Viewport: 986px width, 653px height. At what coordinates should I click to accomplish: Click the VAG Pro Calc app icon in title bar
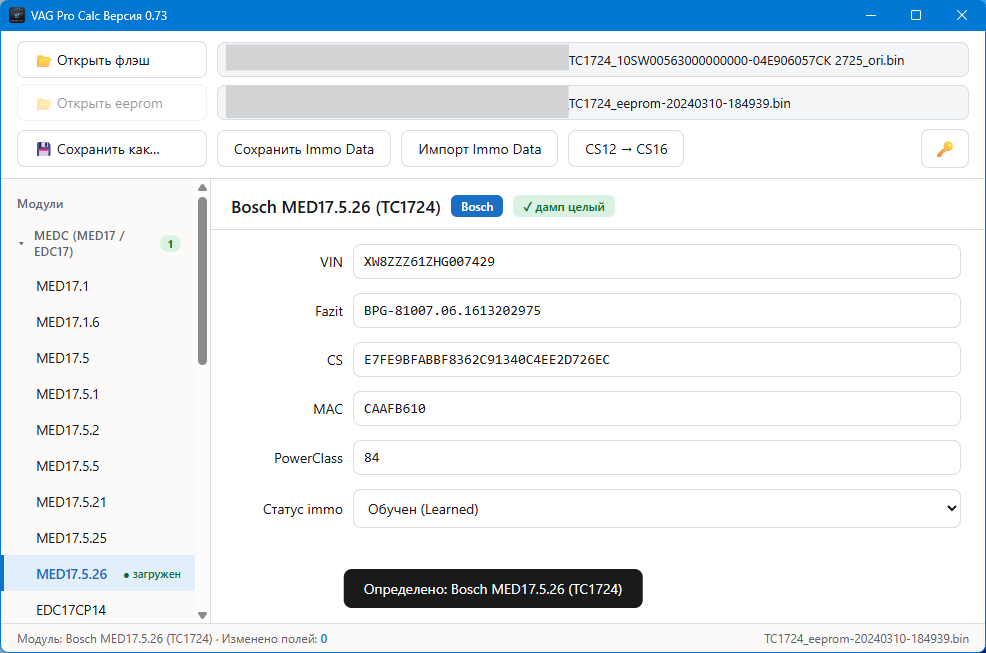[17, 15]
